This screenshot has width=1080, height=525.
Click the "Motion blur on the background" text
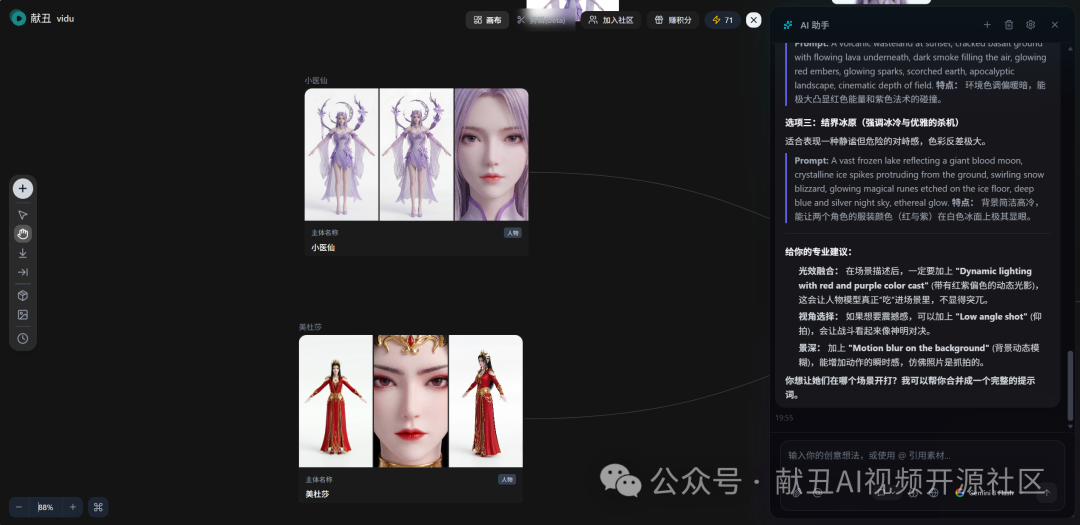pos(920,348)
